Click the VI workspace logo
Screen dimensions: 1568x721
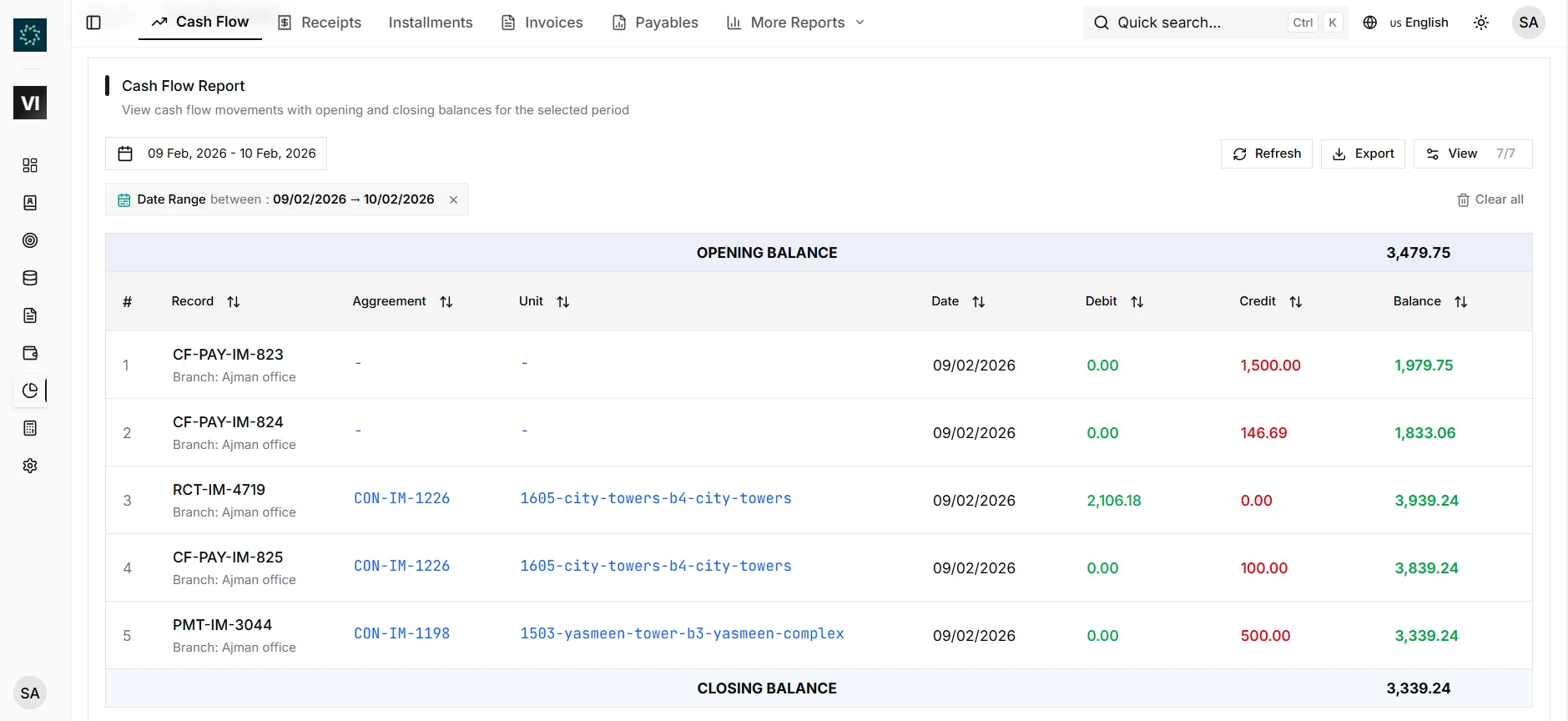[30, 103]
